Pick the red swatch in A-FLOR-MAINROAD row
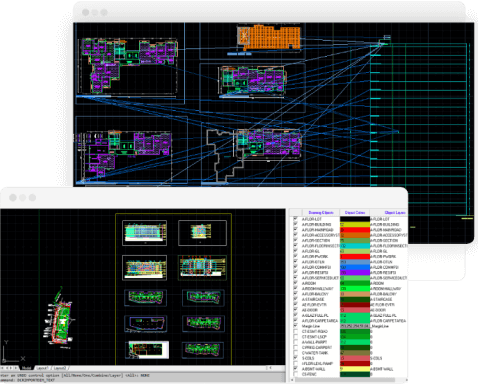Image resolution: width=478 pixels, height=384 pixels. click(355, 230)
